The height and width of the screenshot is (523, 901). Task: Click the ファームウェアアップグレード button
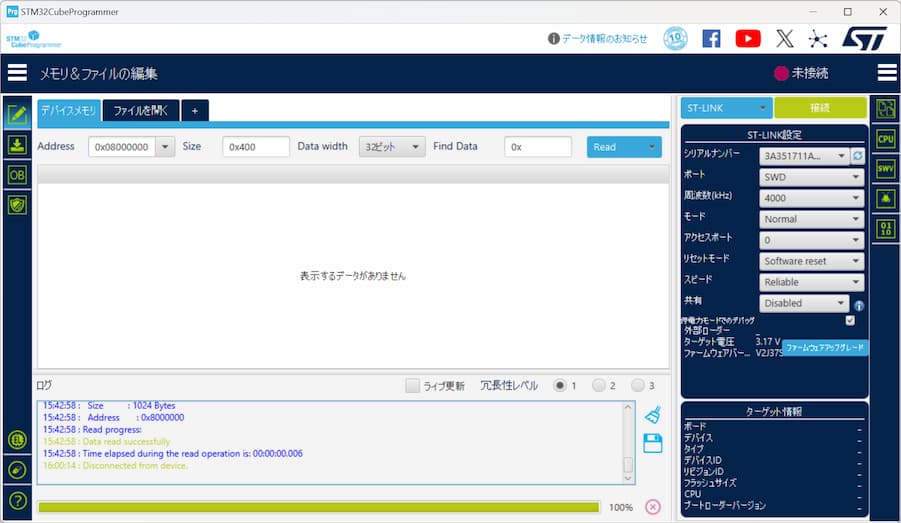[x=825, y=348]
